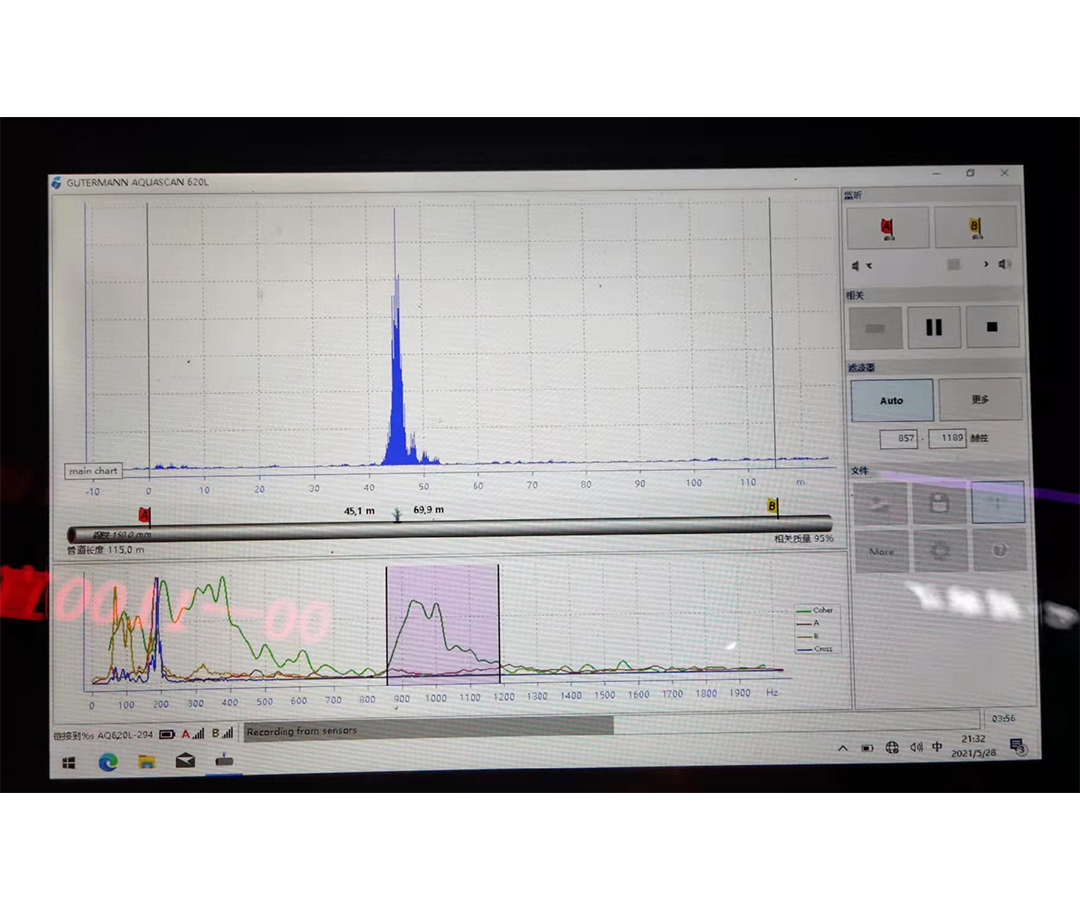Launch Microsoft Edge from taskbar

pyautogui.click(x=107, y=762)
